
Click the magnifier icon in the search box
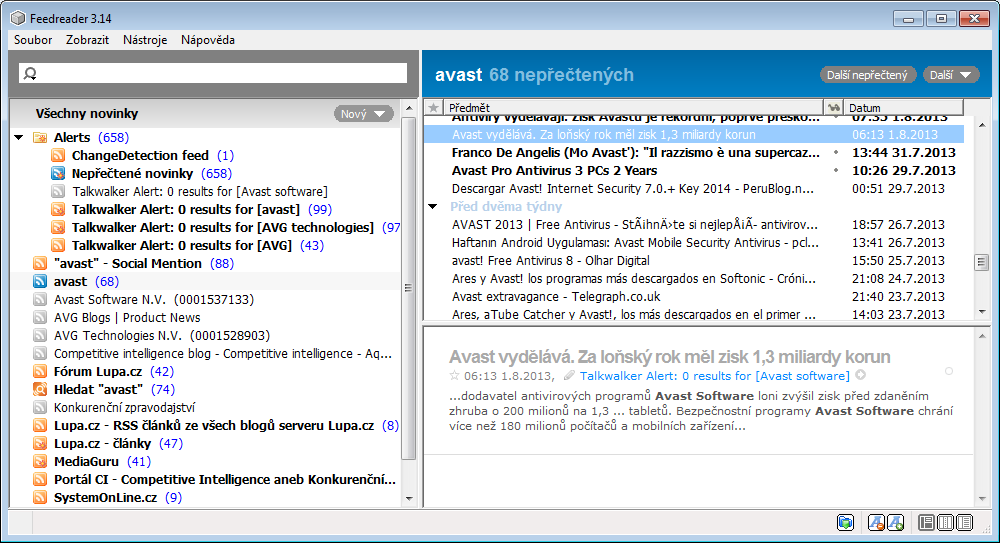click(30, 73)
